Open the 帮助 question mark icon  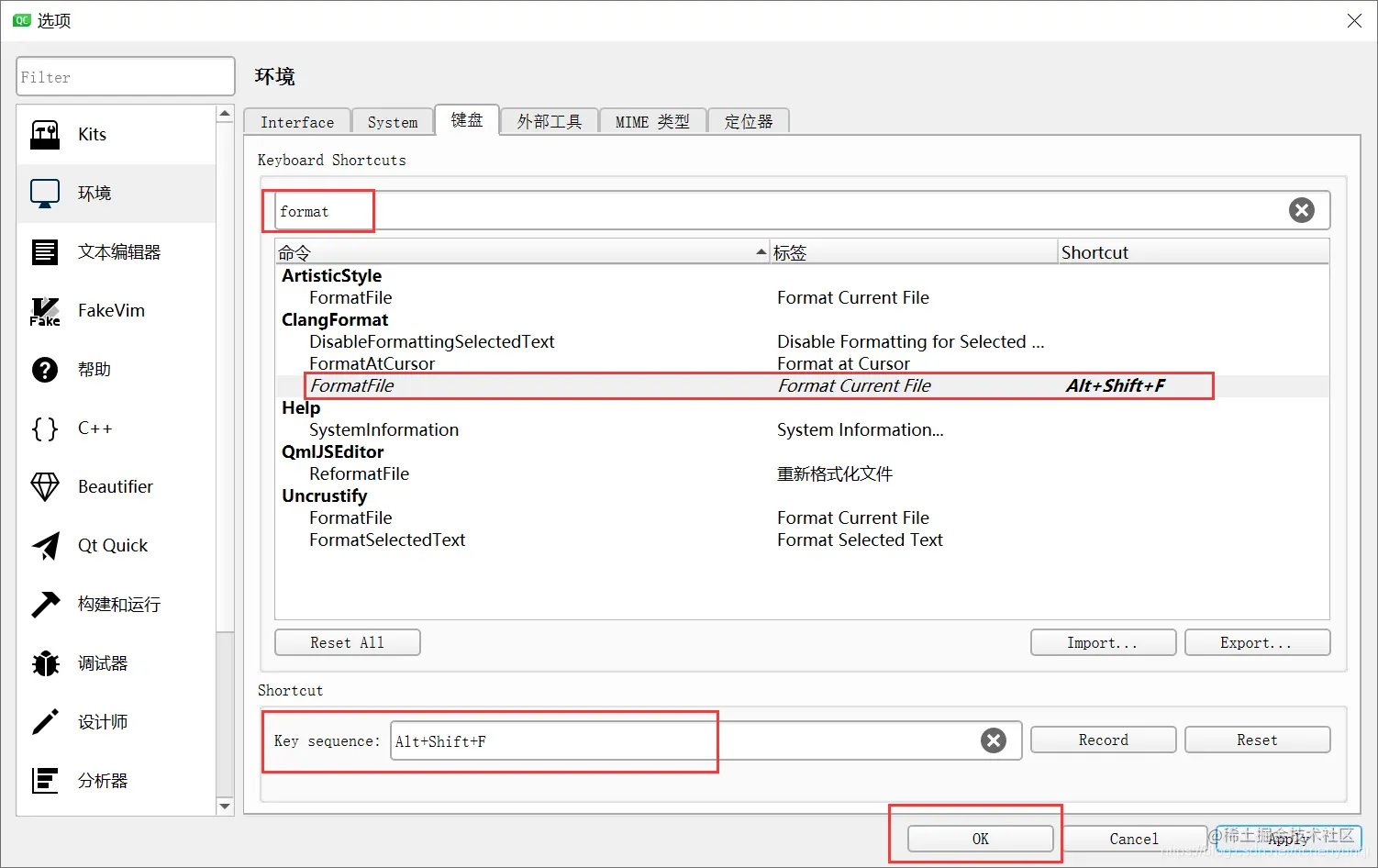point(45,370)
